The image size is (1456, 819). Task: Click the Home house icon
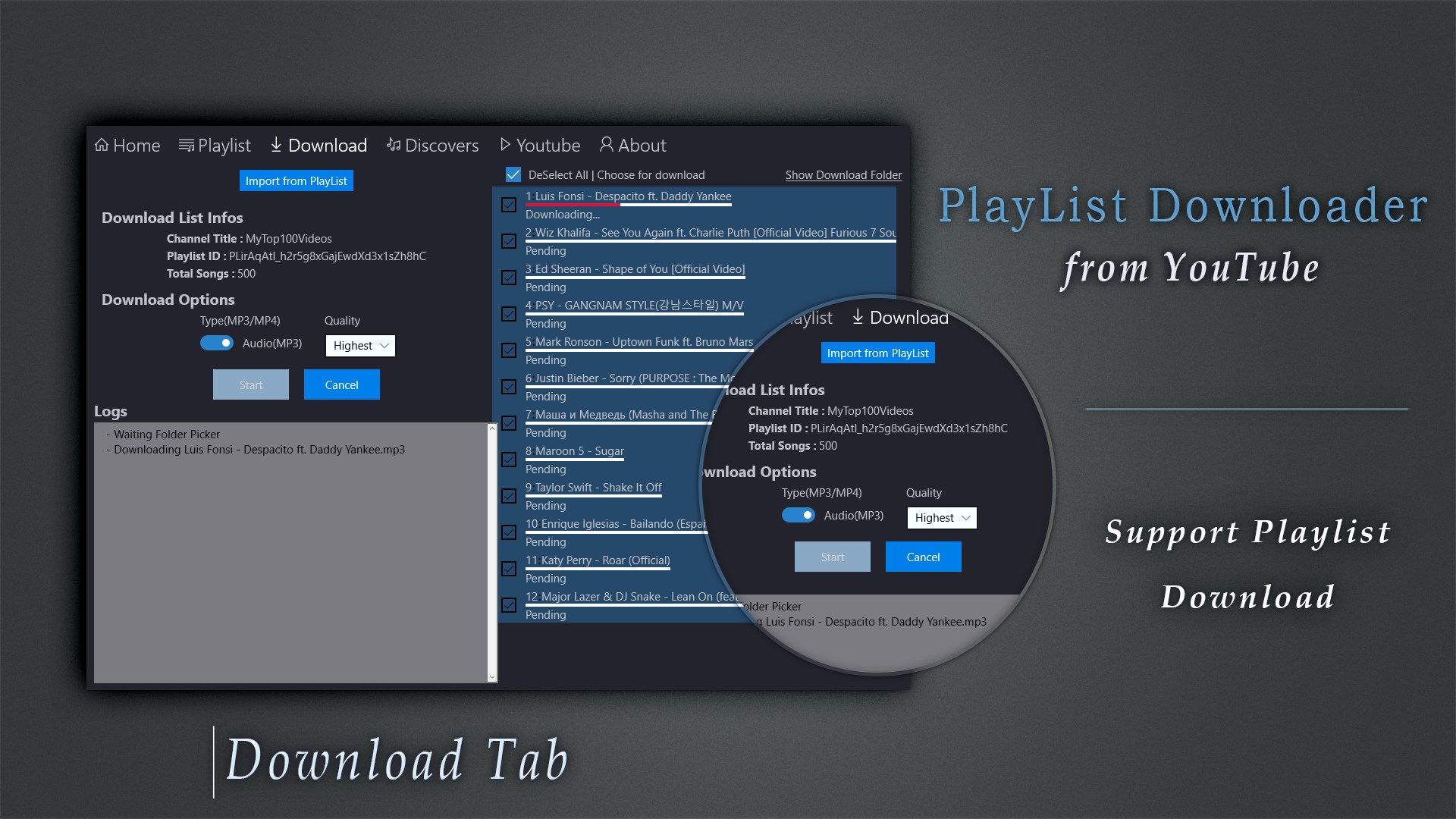(x=102, y=145)
